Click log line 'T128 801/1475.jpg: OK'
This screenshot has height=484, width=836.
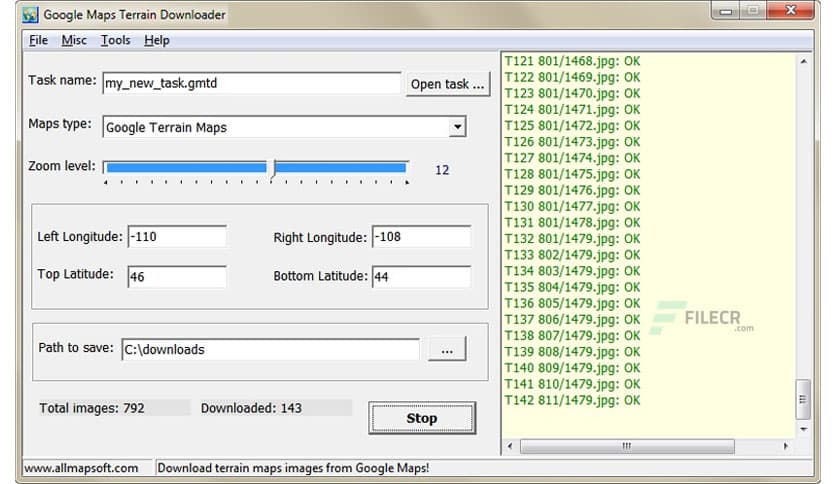[x=572, y=174]
